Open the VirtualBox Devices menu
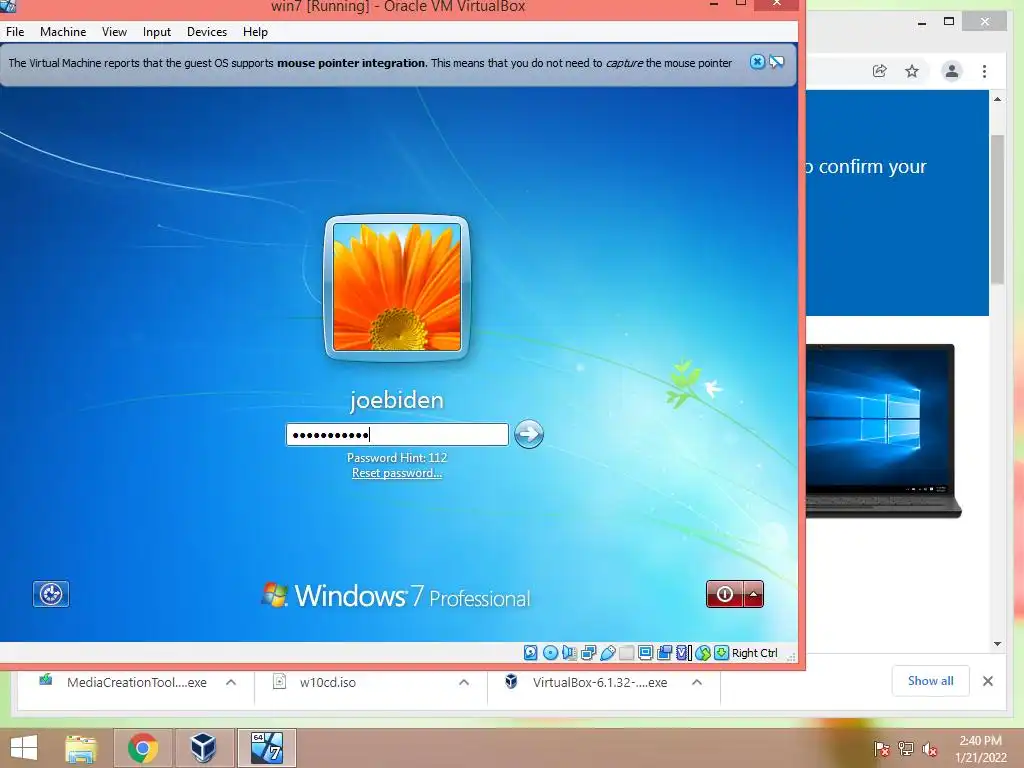This screenshot has height=768, width=1024. (207, 31)
